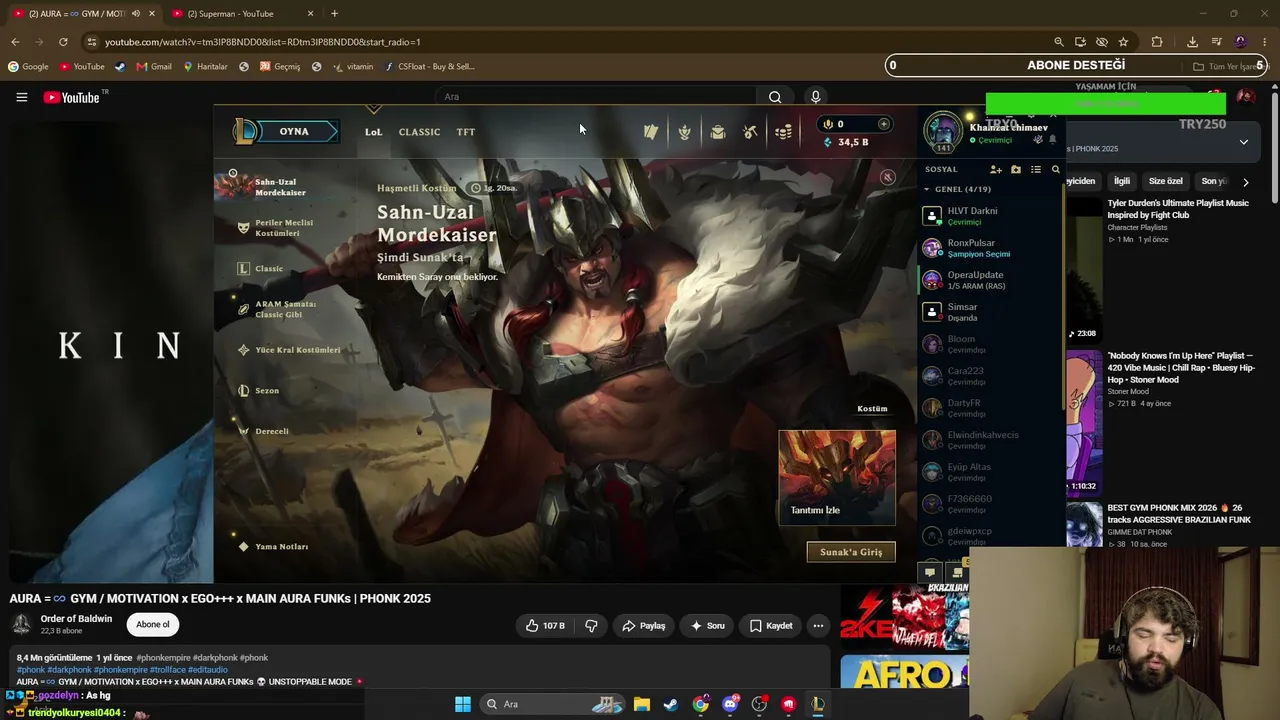Show more filter chips with the right arrow
The width and height of the screenshot is (1280, 720).
point(1246,182)
